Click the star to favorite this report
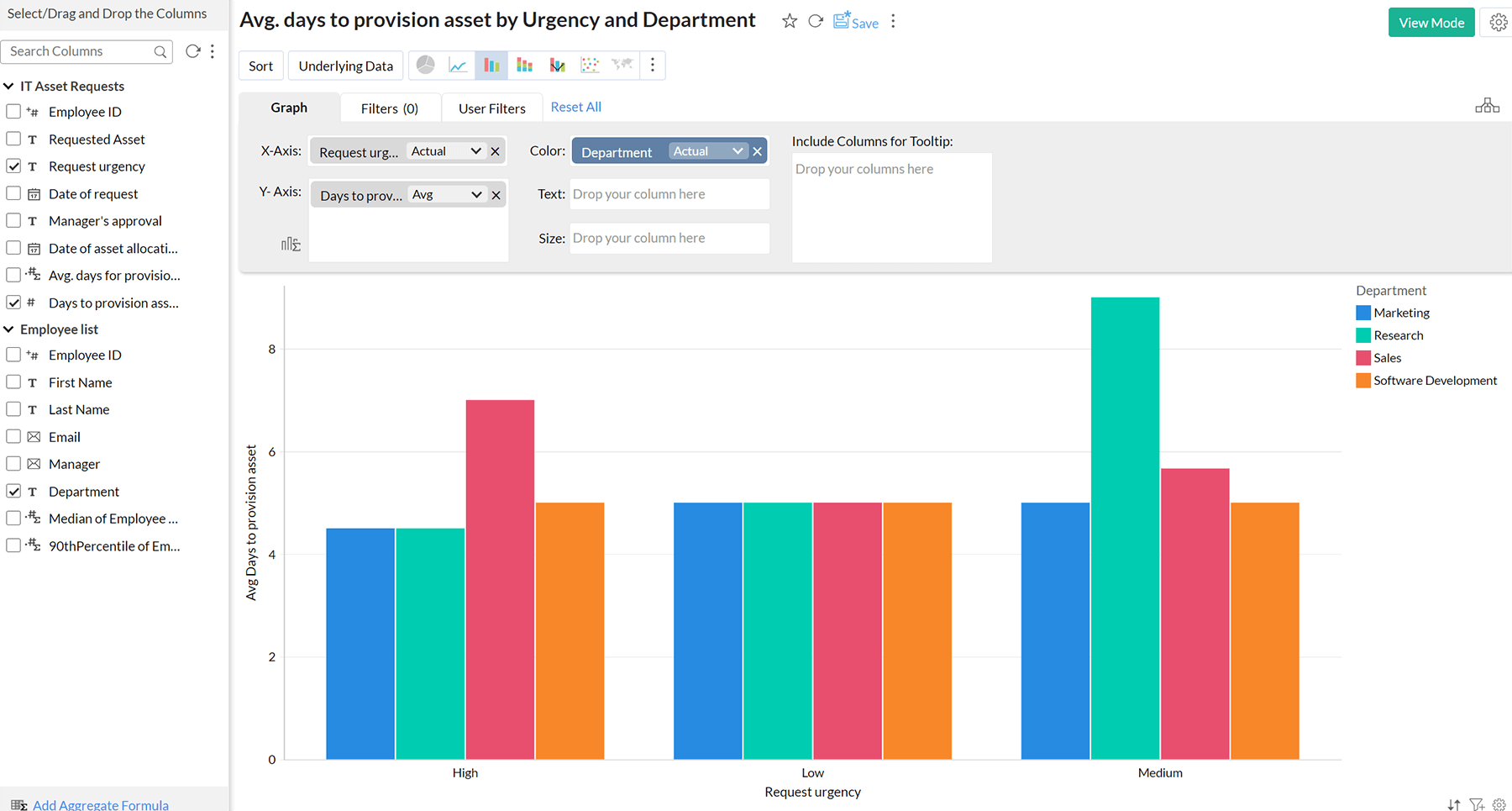Viewport: 1512px width, 811px height. pyautogui.click(x=789, y=21)
